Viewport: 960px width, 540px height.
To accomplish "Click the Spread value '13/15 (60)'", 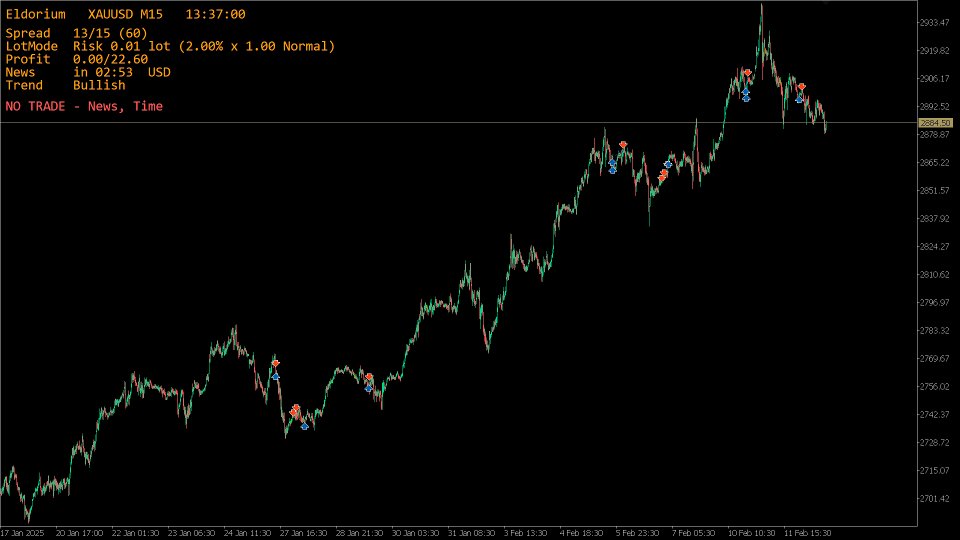I will (x=110, y=33).
